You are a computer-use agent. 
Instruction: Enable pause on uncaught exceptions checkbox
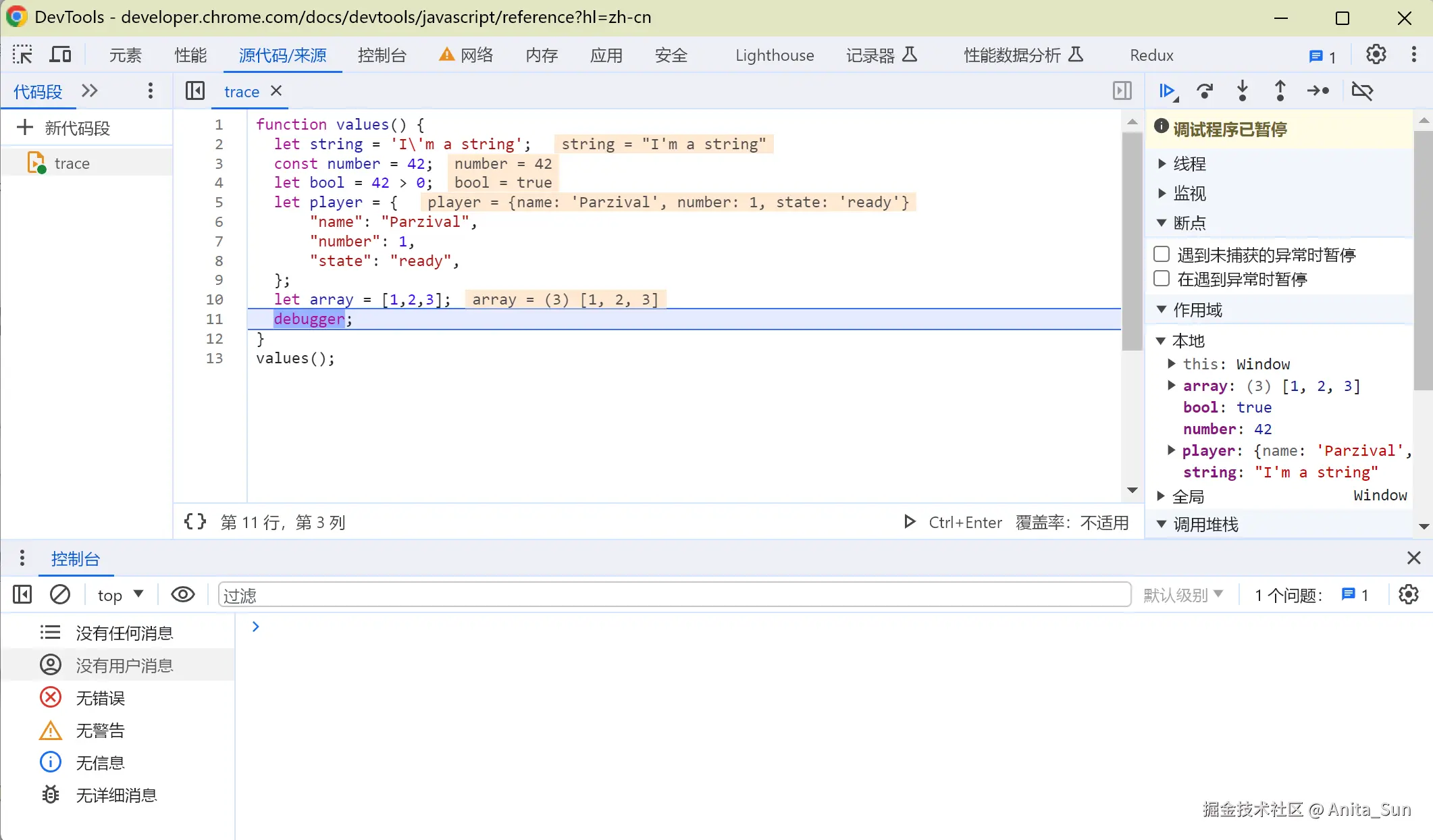tap(1162, 254)
